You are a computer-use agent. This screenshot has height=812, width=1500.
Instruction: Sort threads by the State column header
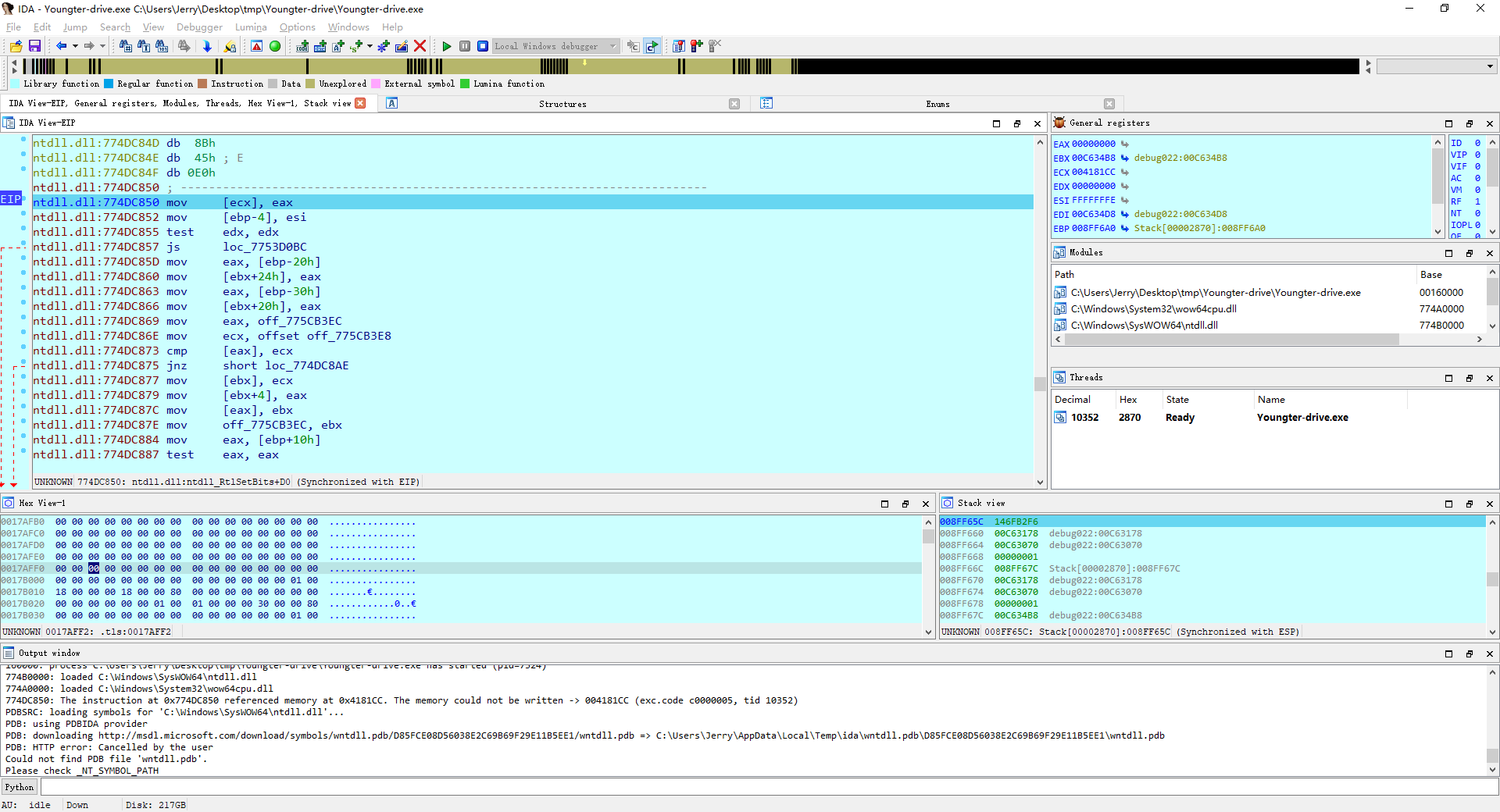click(x=1208, y=400)
